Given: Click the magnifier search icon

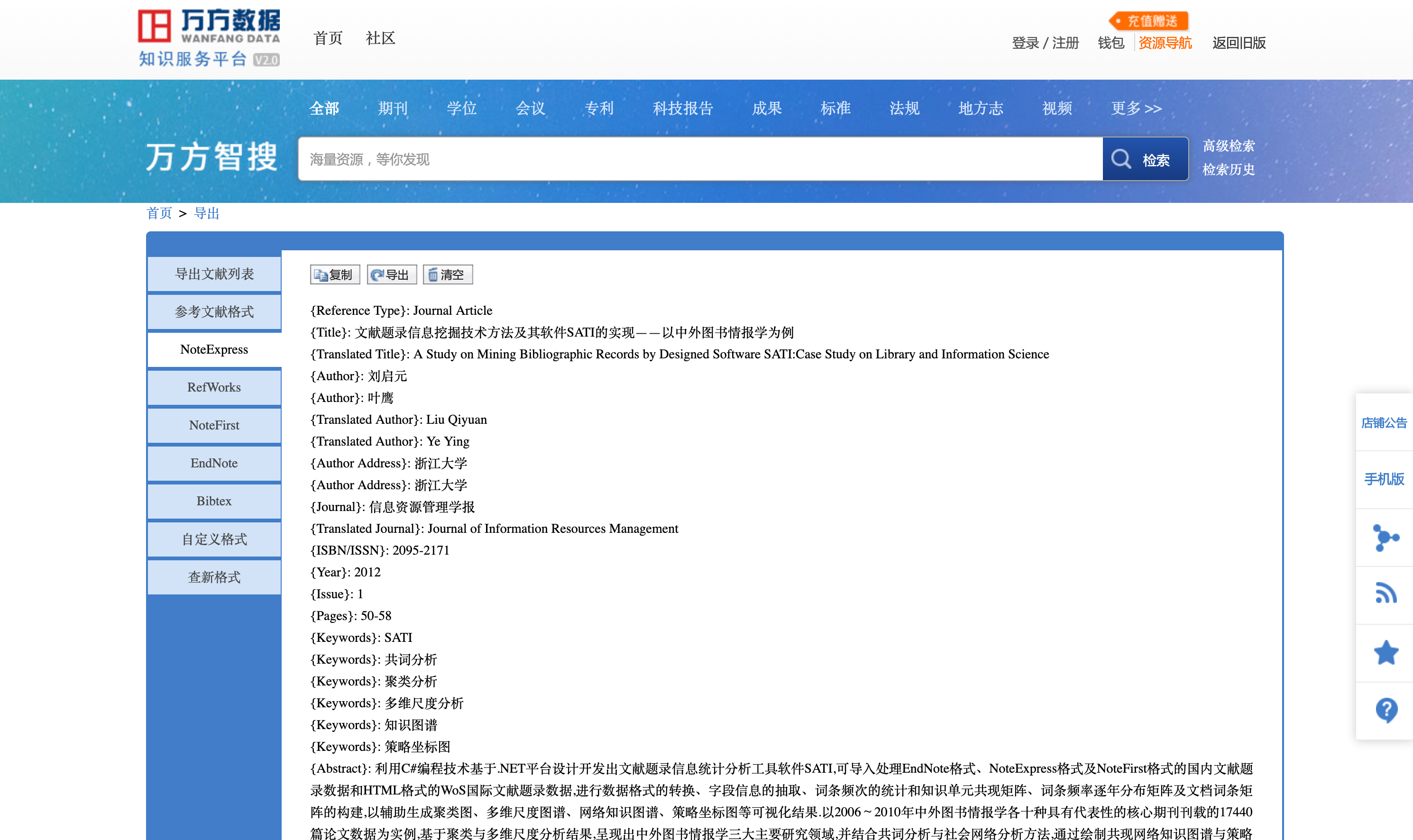Looking at the screenshot, I should pos(1121,159).
